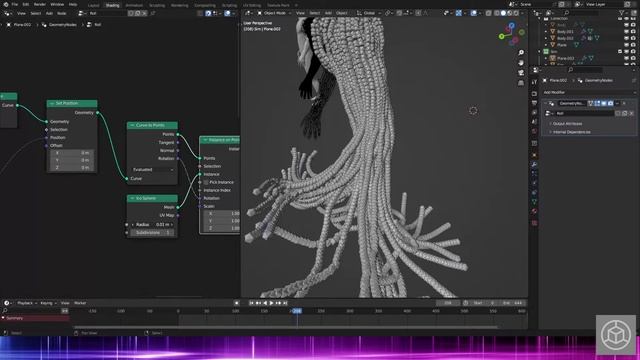Toggle viewport overlays button
The height and width of the screenshot is (360, 640).
pyautogui.click(x=473, y=13)
